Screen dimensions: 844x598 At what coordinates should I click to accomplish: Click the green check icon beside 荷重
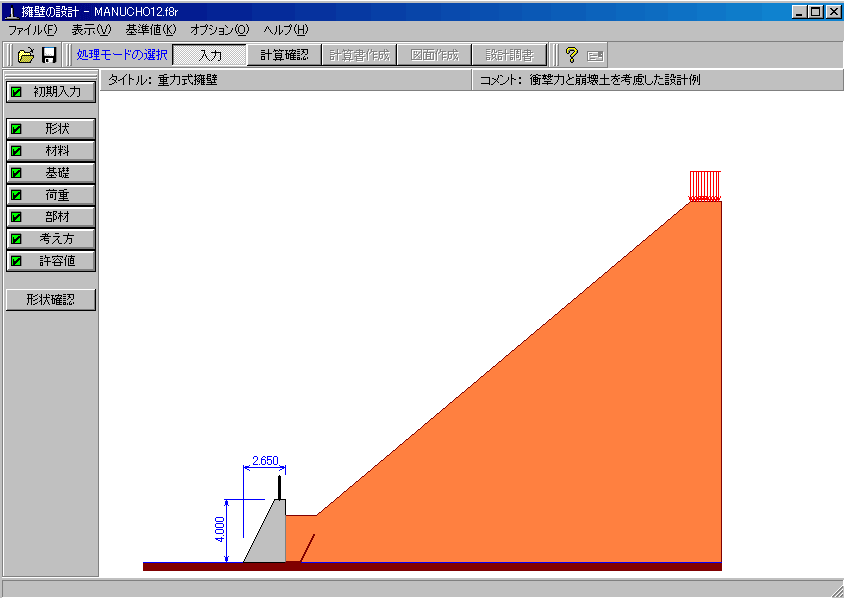click(x=16, y=195)
